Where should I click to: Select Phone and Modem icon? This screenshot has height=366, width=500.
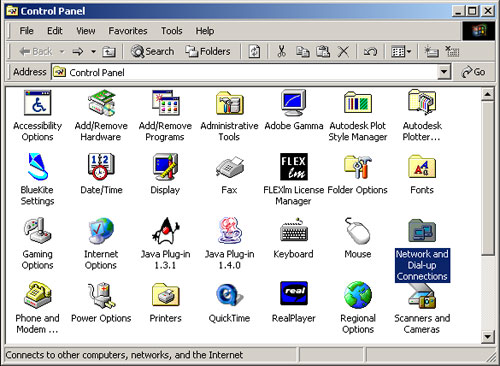[37, 295]
